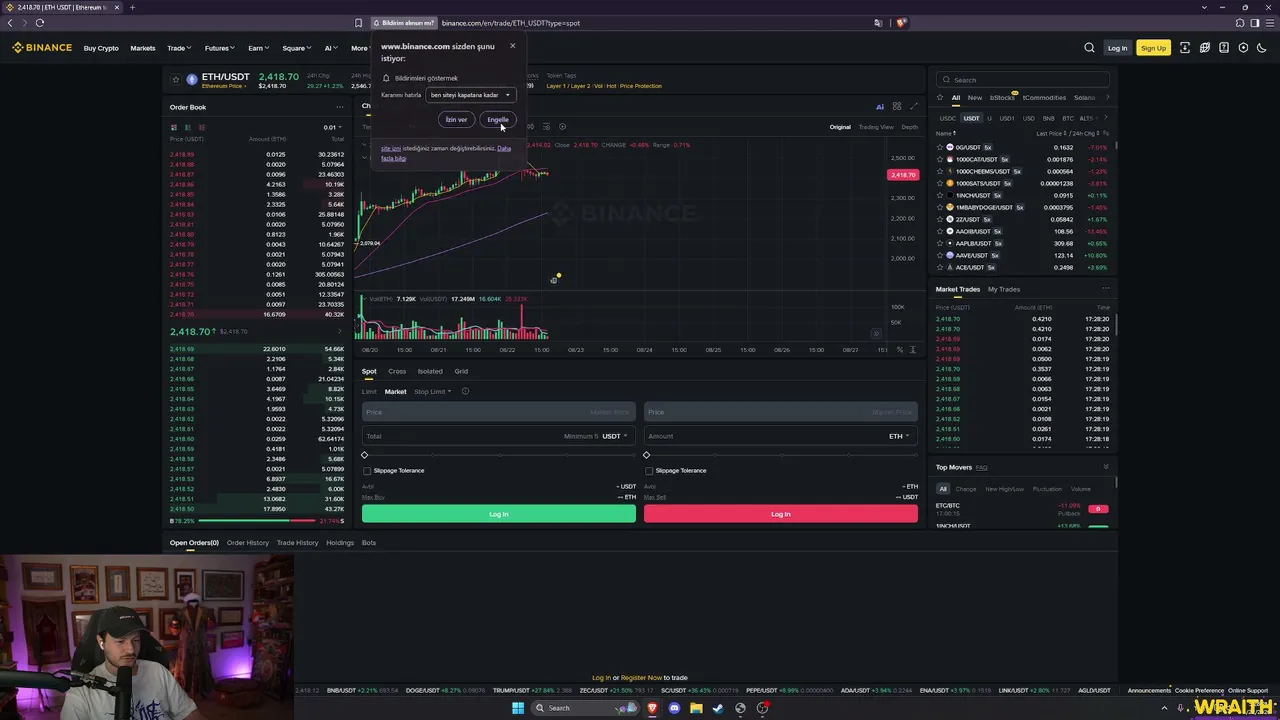Click the Brave Shields icon in address bar
This screenshot has width=1280, height=720.
pyautogui.click(x=901, y=23)
